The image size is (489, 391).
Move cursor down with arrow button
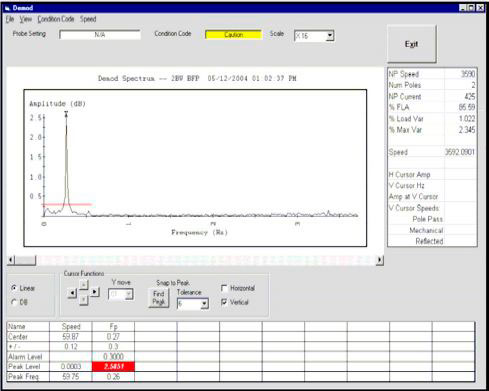[x=84, y=300]
